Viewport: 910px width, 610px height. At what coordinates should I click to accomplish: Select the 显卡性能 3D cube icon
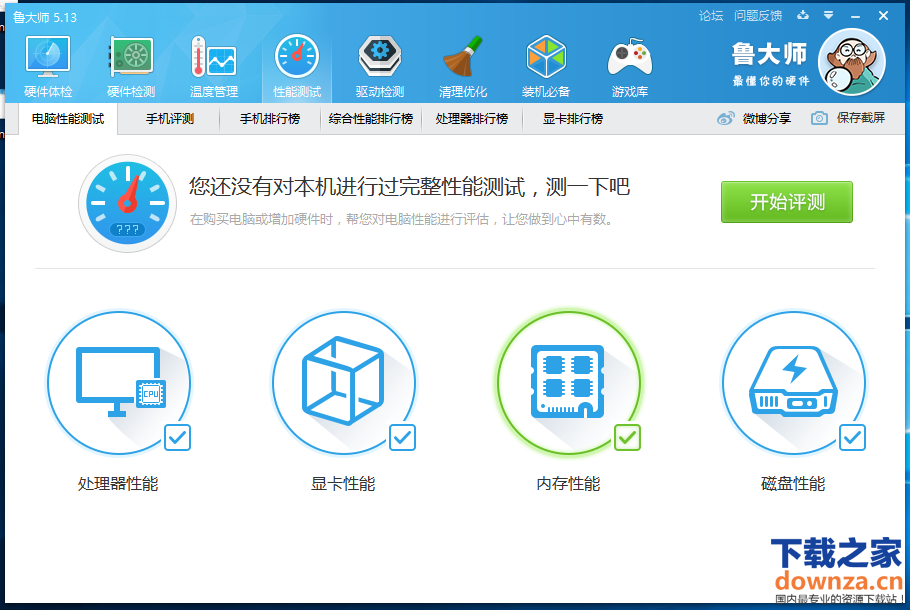point(344,383)
